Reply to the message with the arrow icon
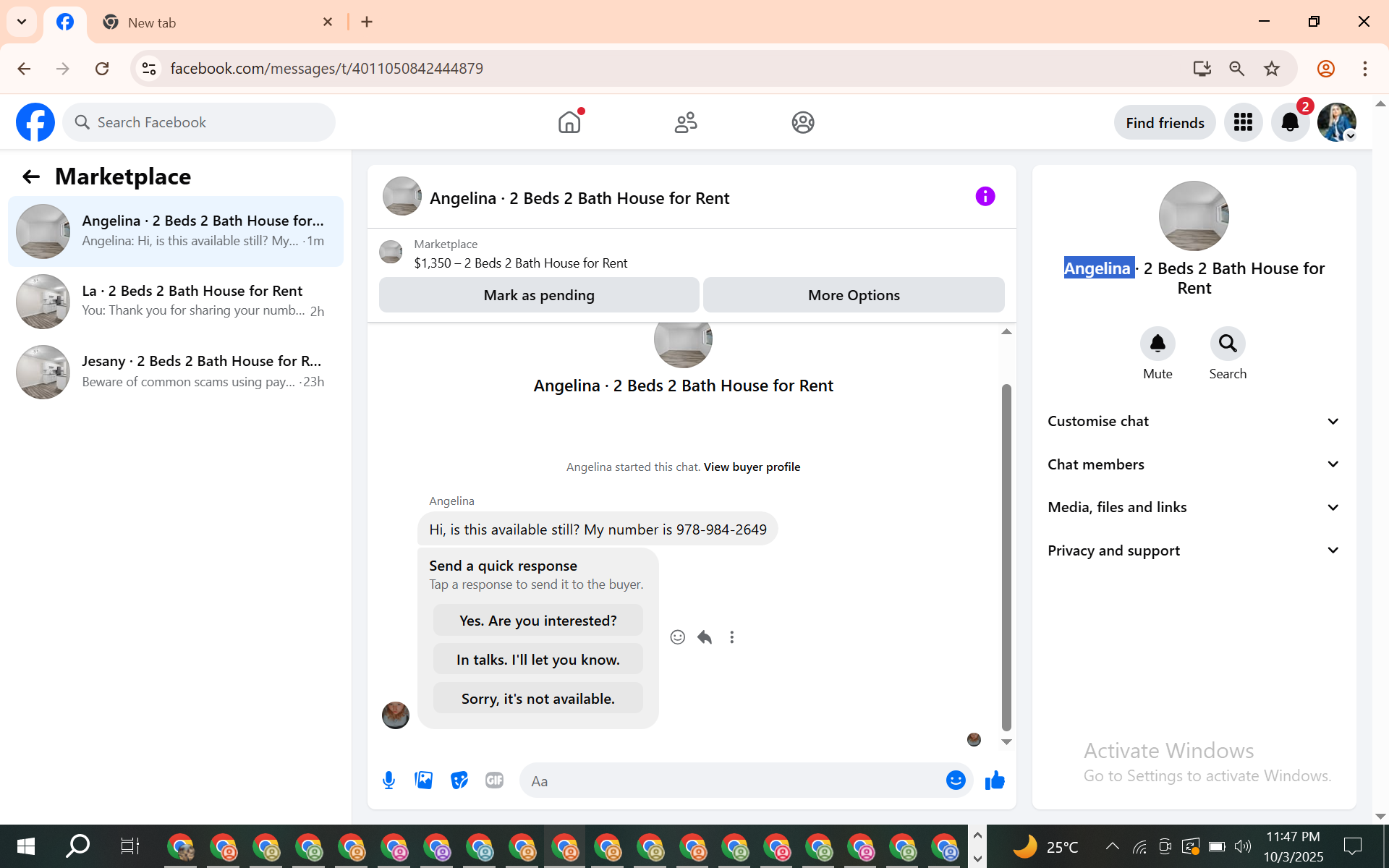Image resolution: width=1389 pixels, height=868 pixels. click(705, 637)
